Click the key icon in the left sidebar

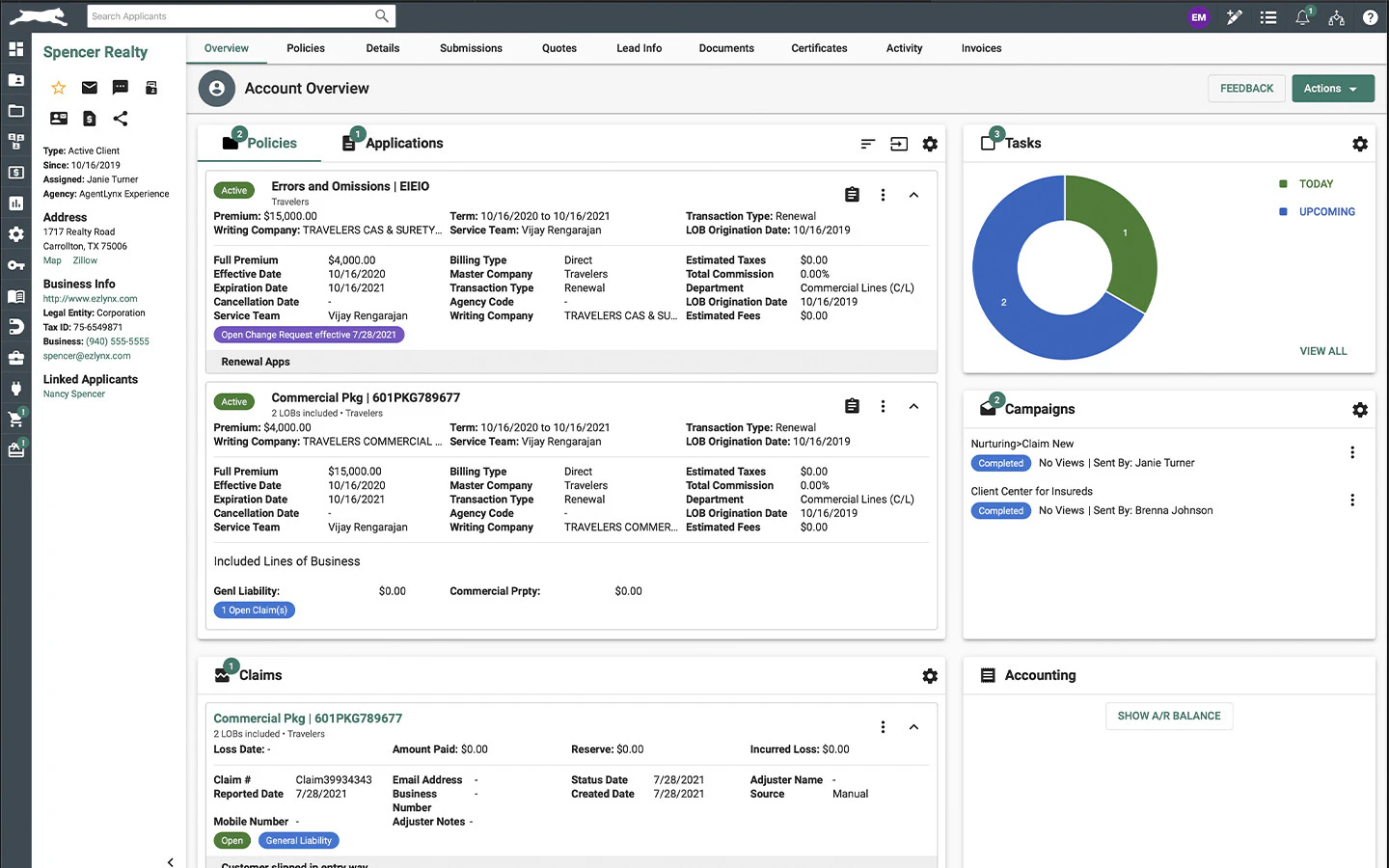click(15, 265)
